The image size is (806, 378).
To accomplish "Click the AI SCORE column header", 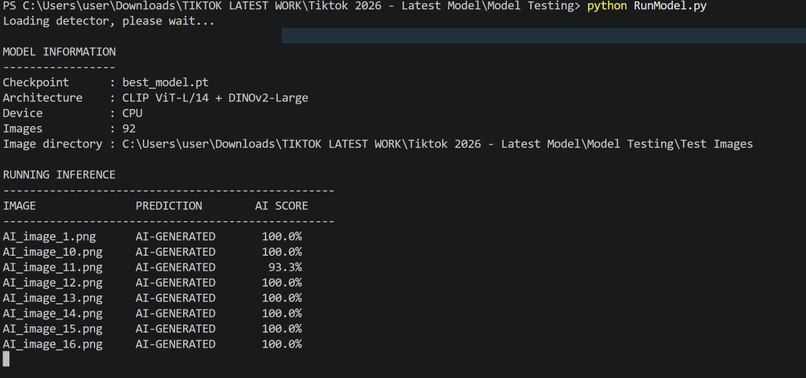I will [281, 206].
